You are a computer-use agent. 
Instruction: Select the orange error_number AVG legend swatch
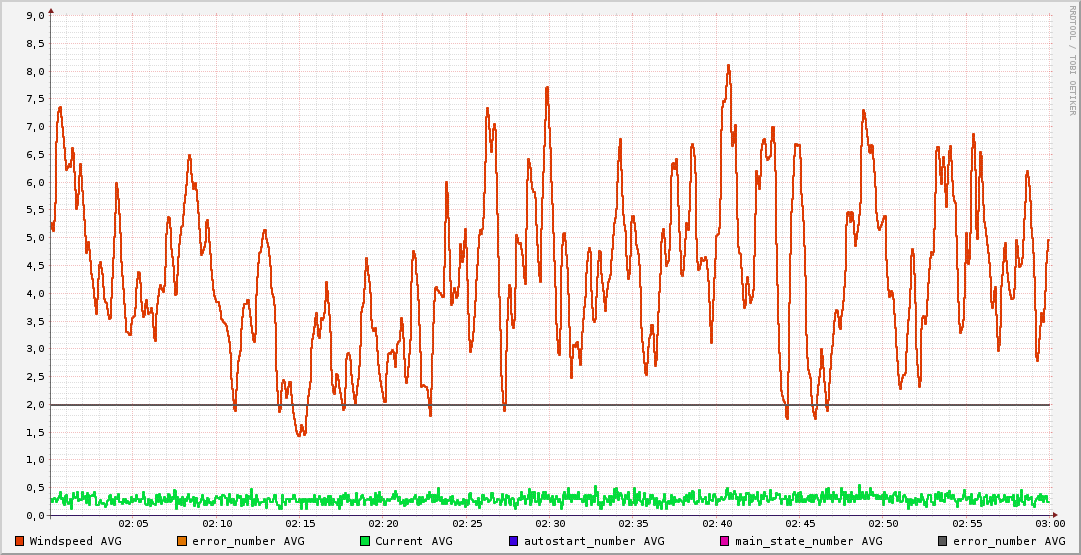tap(182, 541)
